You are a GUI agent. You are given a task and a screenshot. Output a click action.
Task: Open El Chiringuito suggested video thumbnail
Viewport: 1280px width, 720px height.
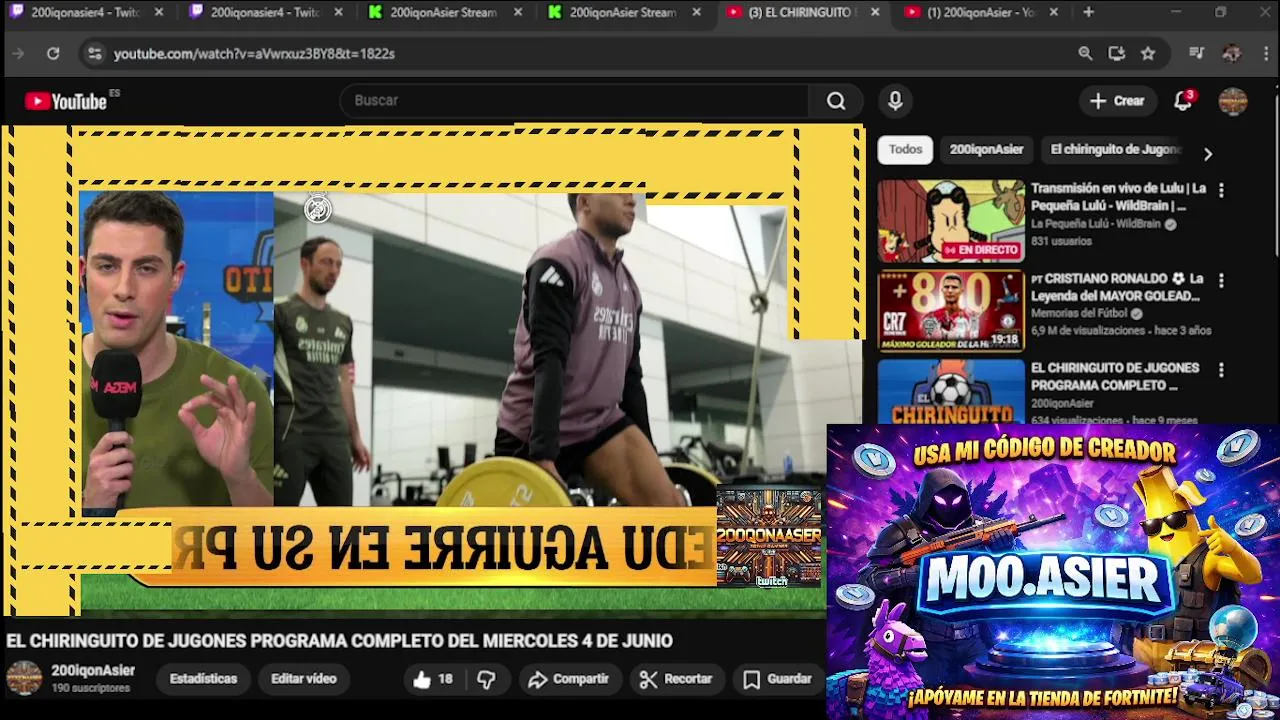pos(951,391)
